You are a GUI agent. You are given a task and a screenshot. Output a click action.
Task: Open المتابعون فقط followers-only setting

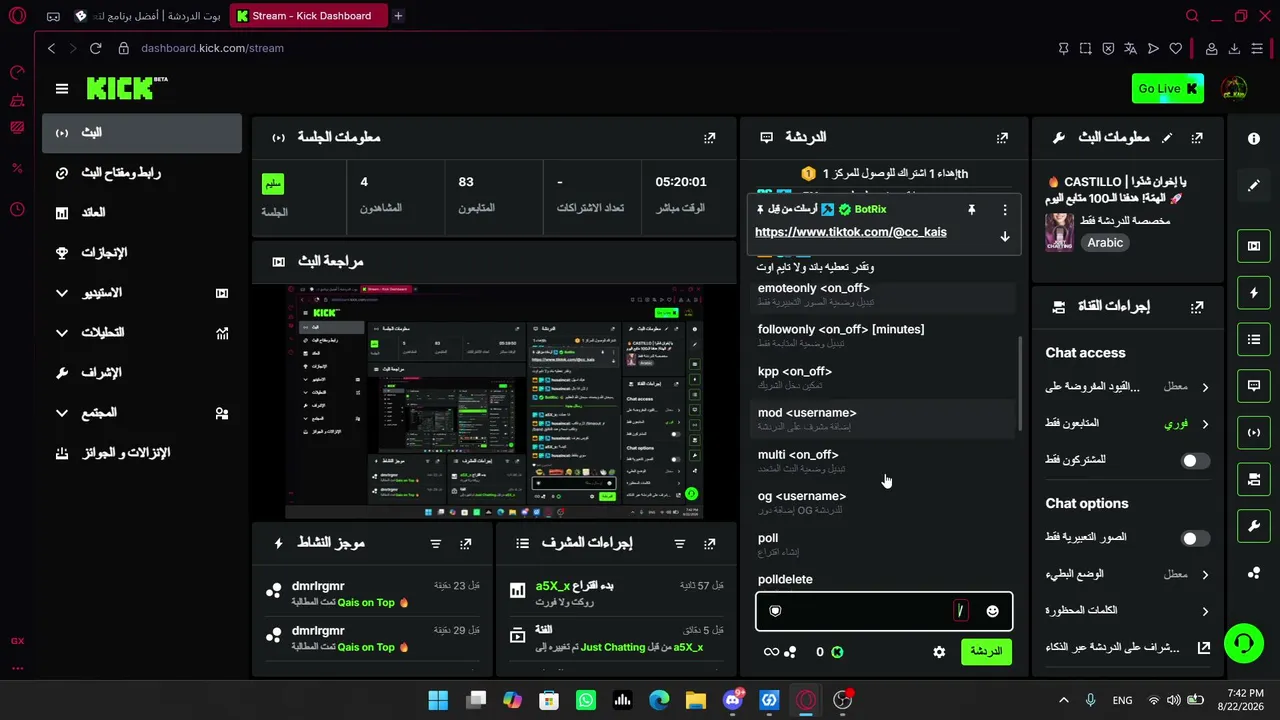[x=1128, y=424]
